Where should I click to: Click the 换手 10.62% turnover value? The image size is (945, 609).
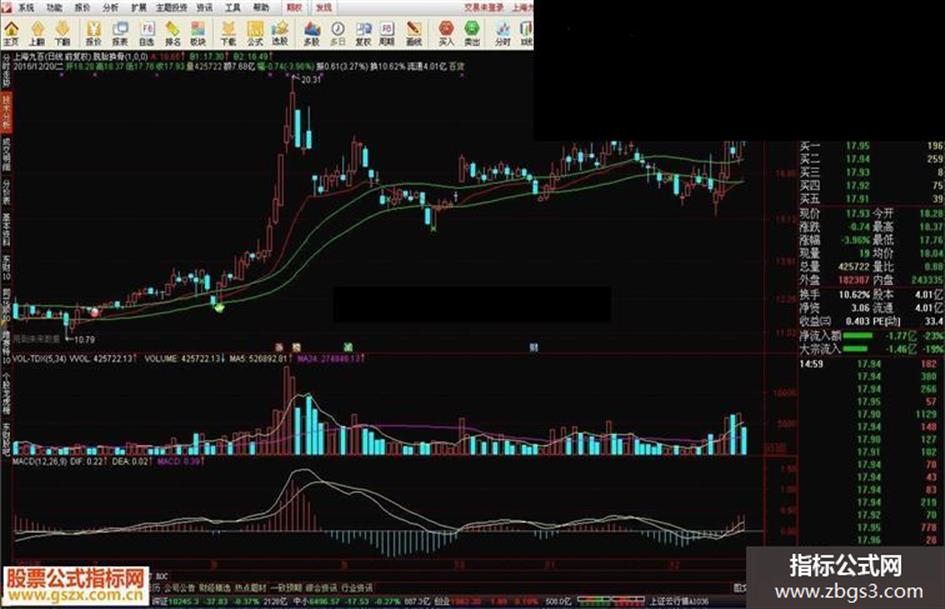click(x=854, y=295)
